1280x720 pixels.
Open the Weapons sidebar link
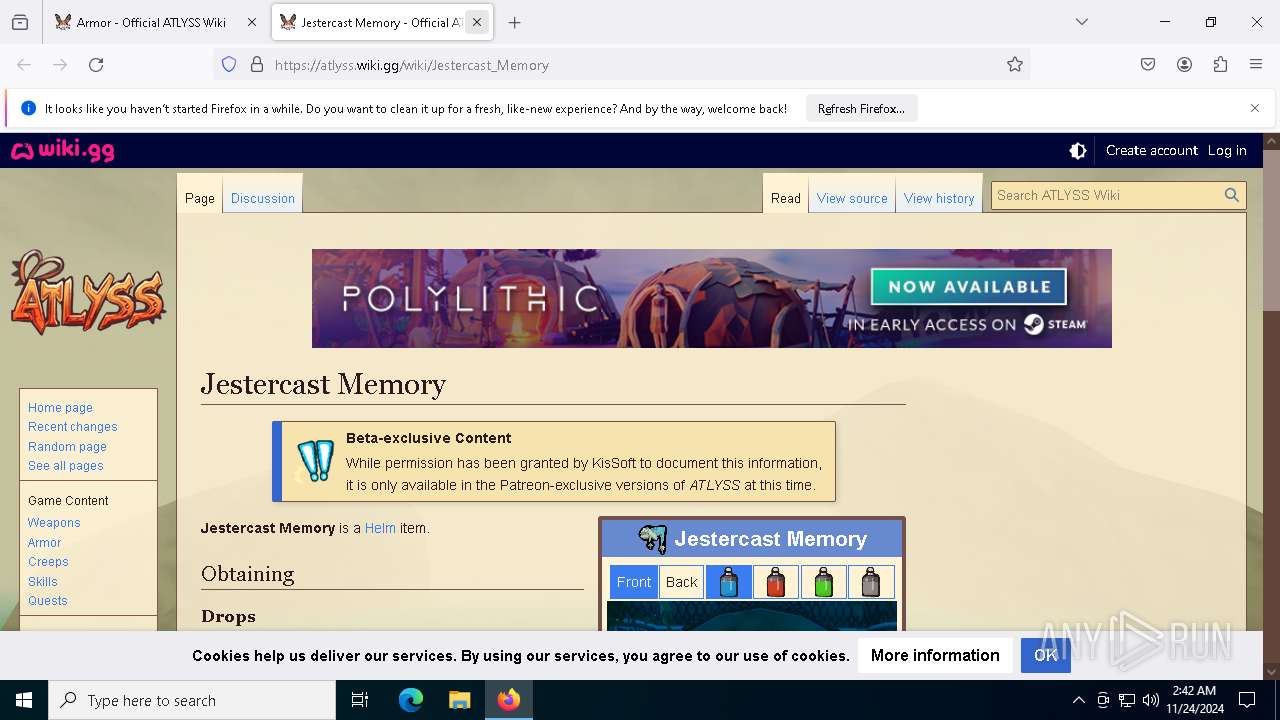(54, 523)
